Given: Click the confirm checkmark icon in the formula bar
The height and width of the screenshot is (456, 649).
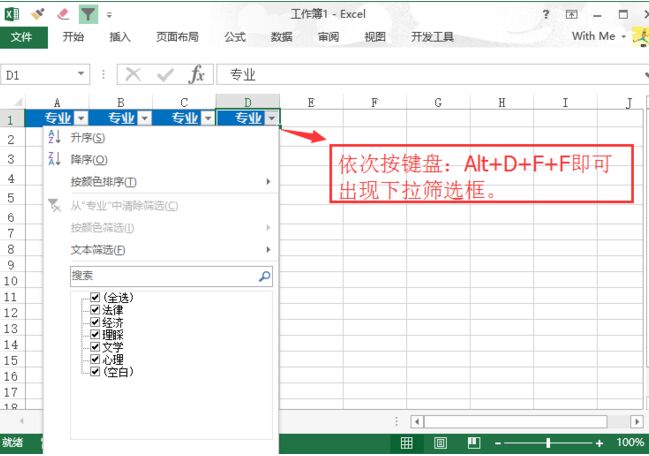Looking at the screenshot, I should pyautogui.click(x=165, y=75).
